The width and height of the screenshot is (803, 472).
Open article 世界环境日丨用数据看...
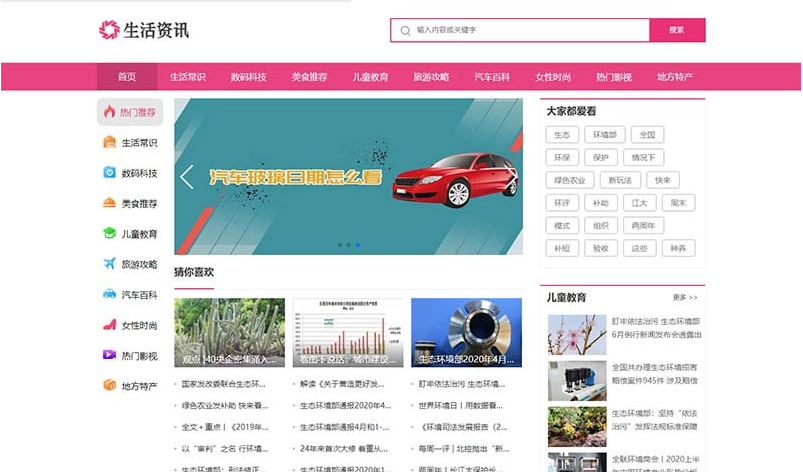[x=461, y=405]
